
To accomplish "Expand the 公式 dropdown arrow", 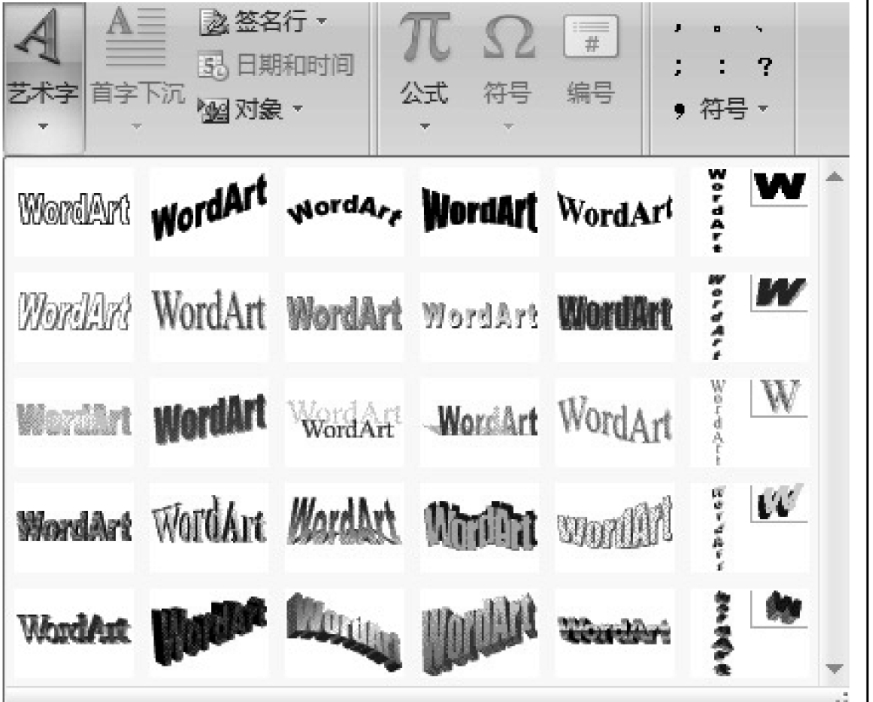I will point(425,126).
